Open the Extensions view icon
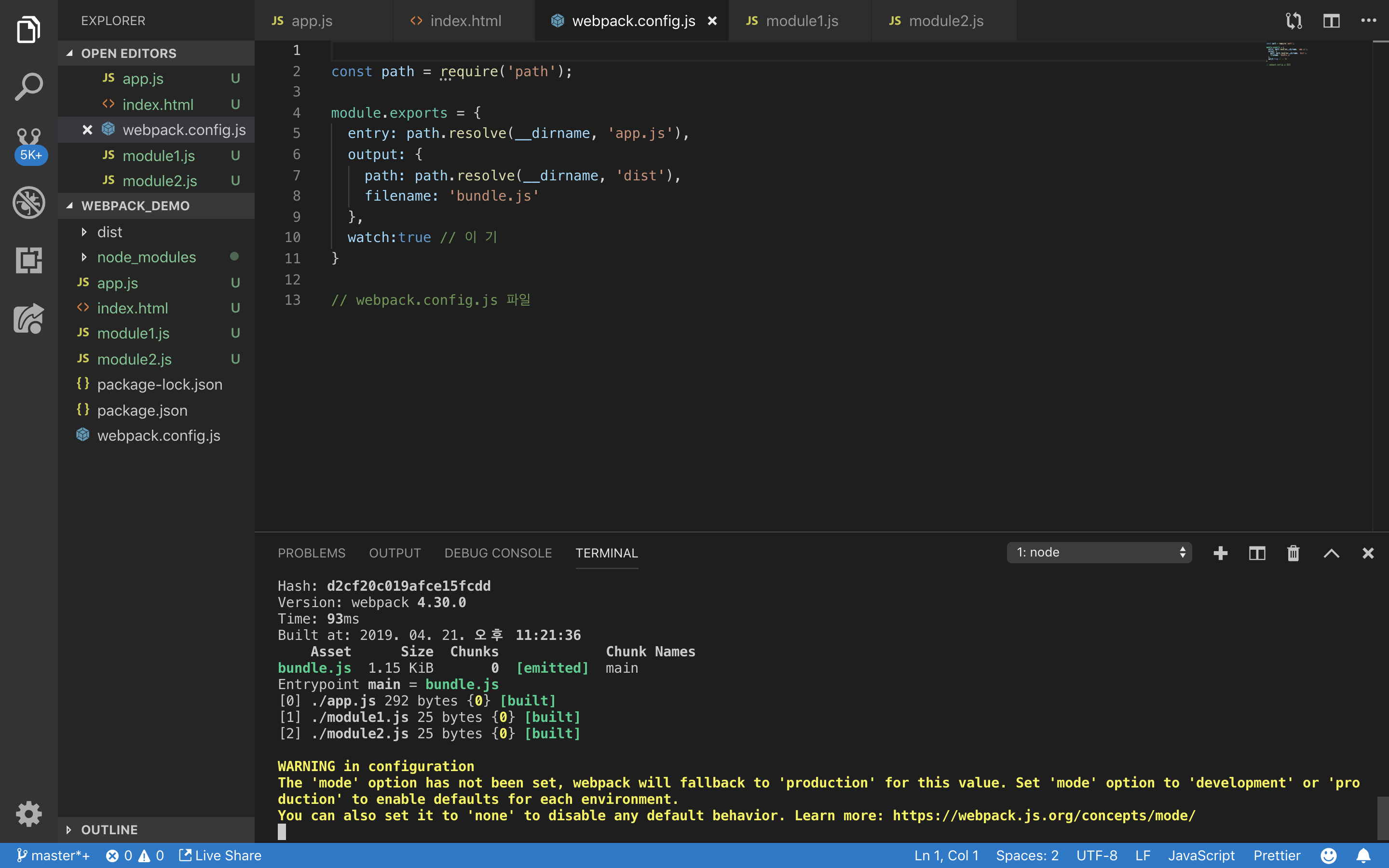The height and width of the screenshot is (868, 1389). coord(29,260)
